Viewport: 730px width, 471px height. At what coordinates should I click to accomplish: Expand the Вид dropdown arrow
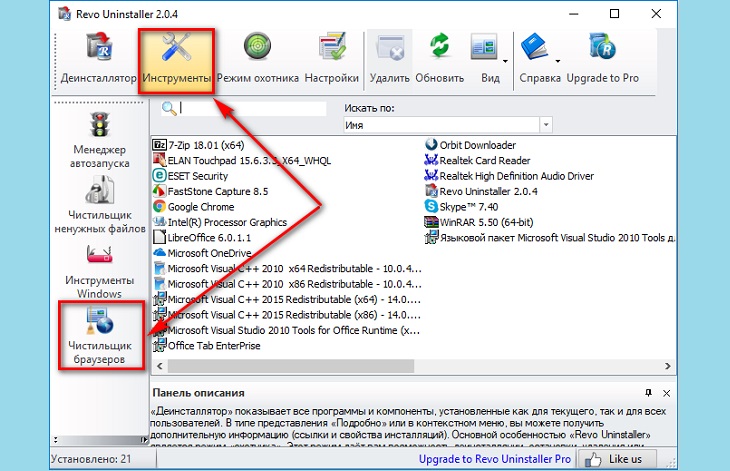coord(505,61)
